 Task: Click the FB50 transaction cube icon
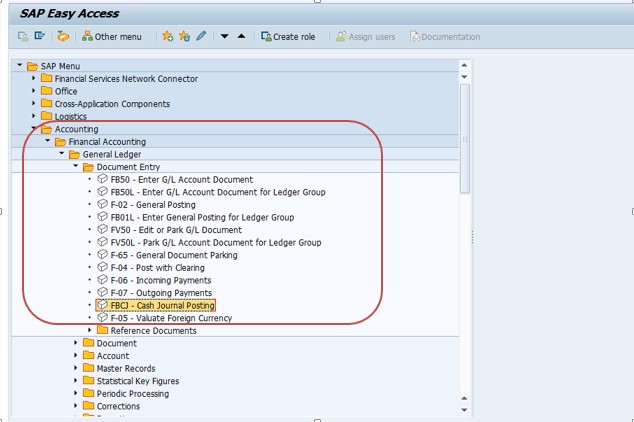pyautogui.click(x=102, y=178)
